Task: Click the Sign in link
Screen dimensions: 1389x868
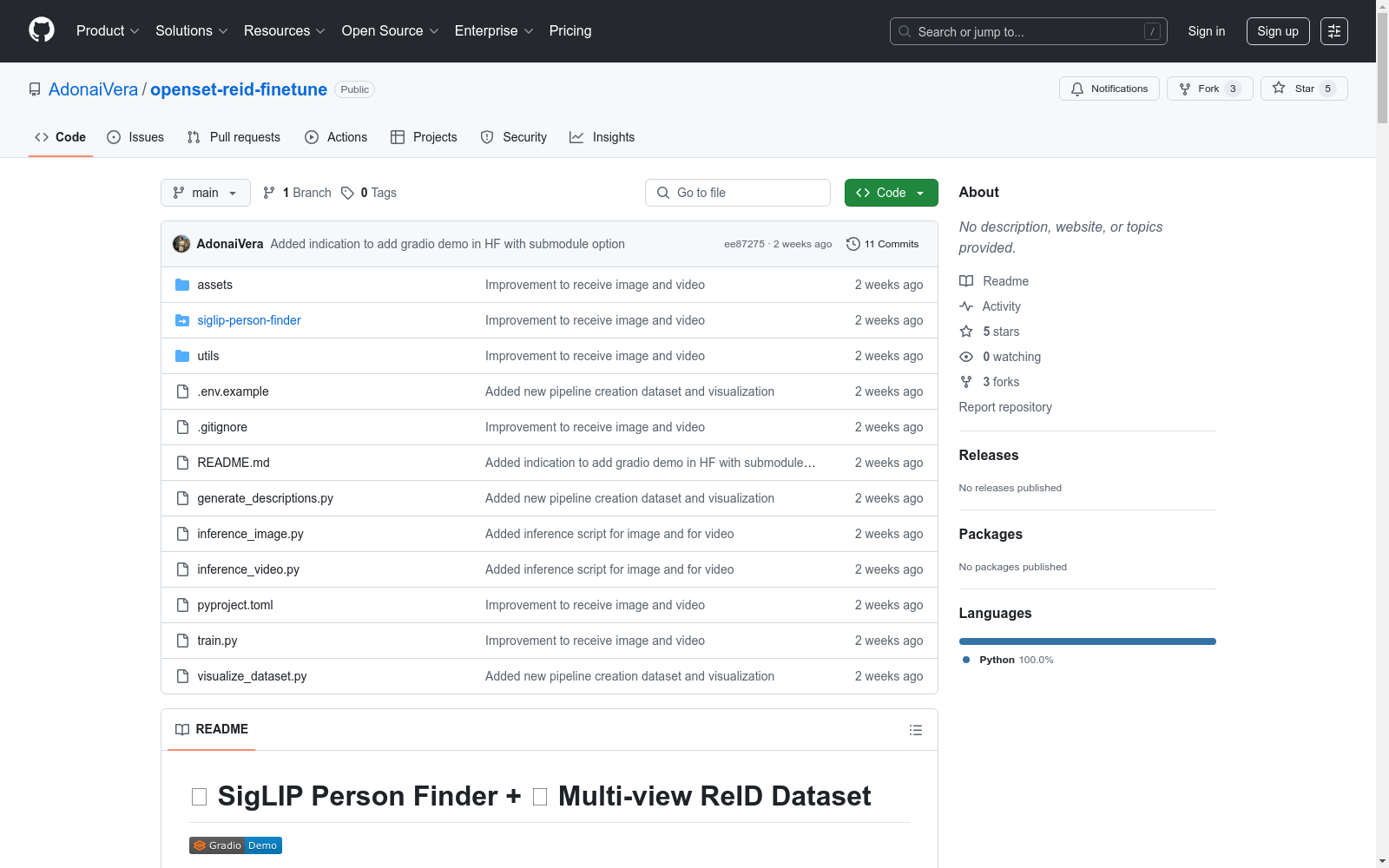Action: coord(1207,31)
